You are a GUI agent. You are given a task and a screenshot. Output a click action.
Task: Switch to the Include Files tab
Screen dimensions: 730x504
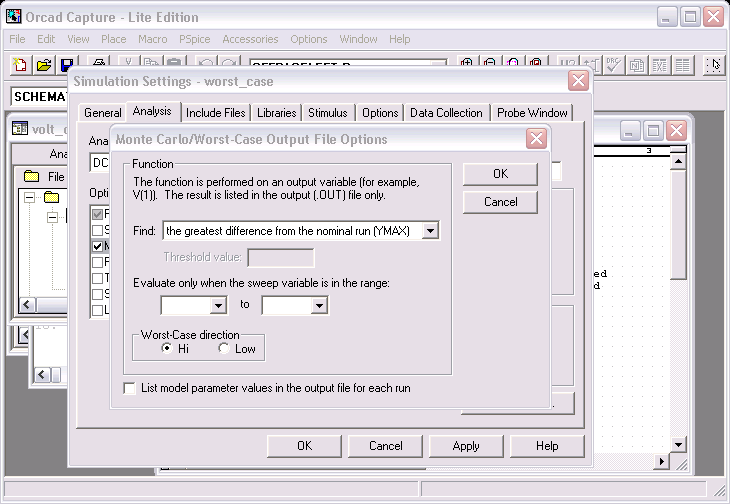216,113
